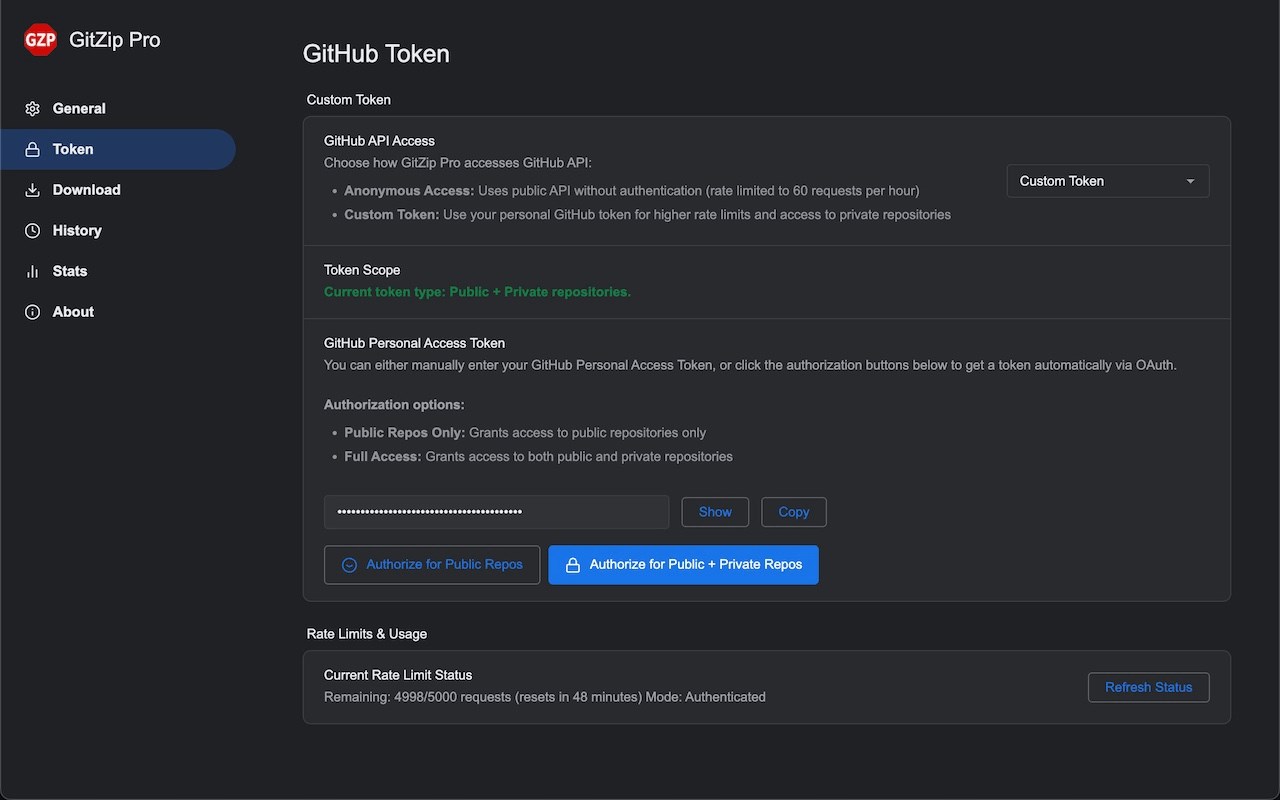Screen dimensions: 1280x800
Task: Click the 'Full Access:' bullet text
Action: [x=383, y=457]
